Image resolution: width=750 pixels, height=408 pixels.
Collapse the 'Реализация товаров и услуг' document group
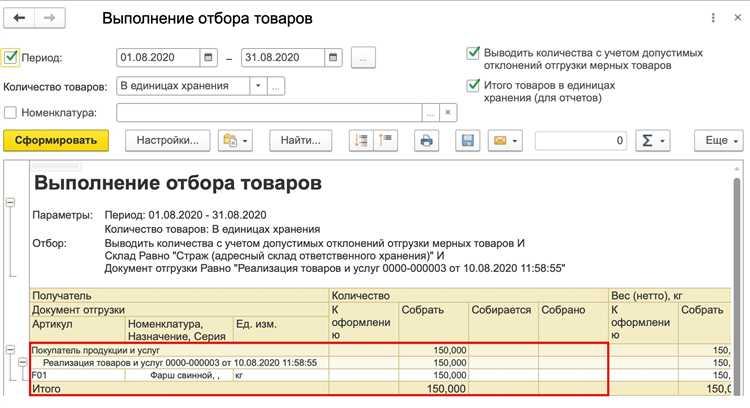[x=22, y=363]
